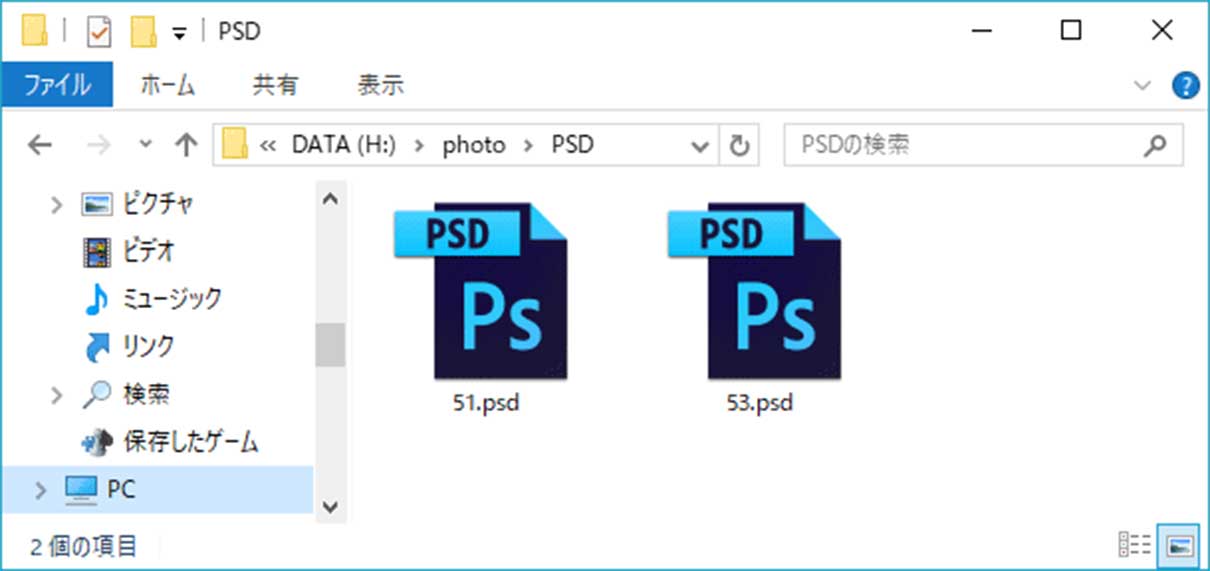Open the address bar history dropdown

coord(700,146)
